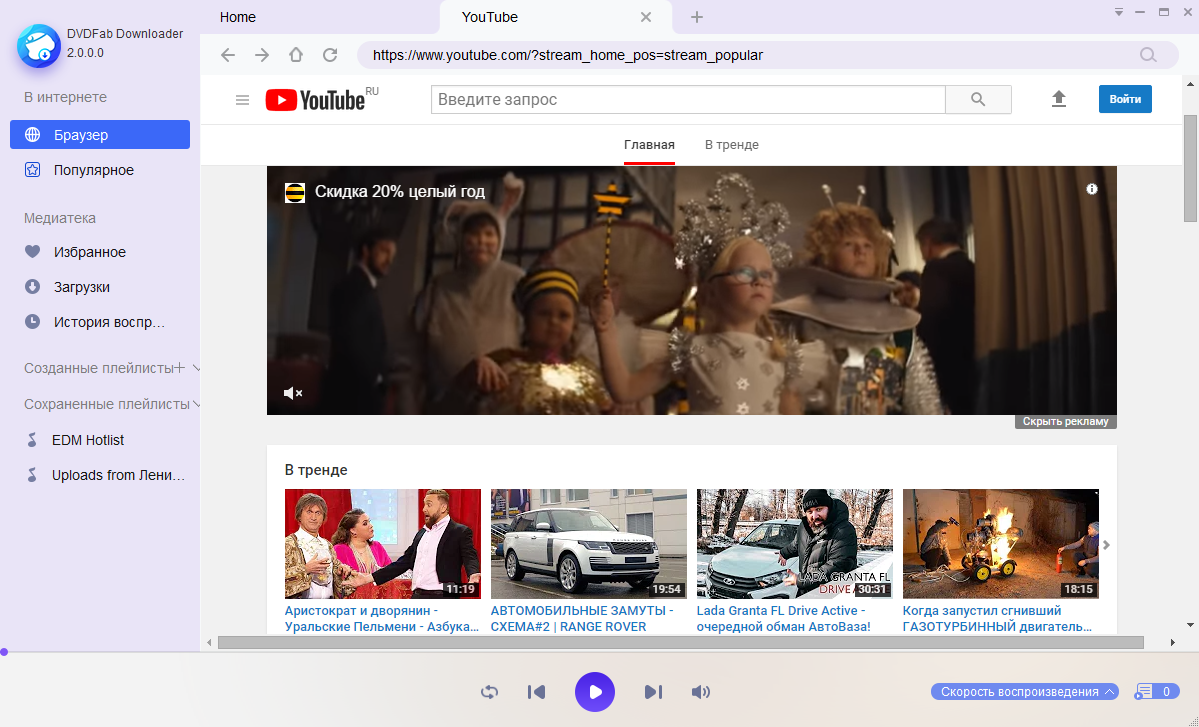Collapse the Сохраненные плейлисты section
The height and width of the screenshot is (727, 1199).
[x=197, y=404]
